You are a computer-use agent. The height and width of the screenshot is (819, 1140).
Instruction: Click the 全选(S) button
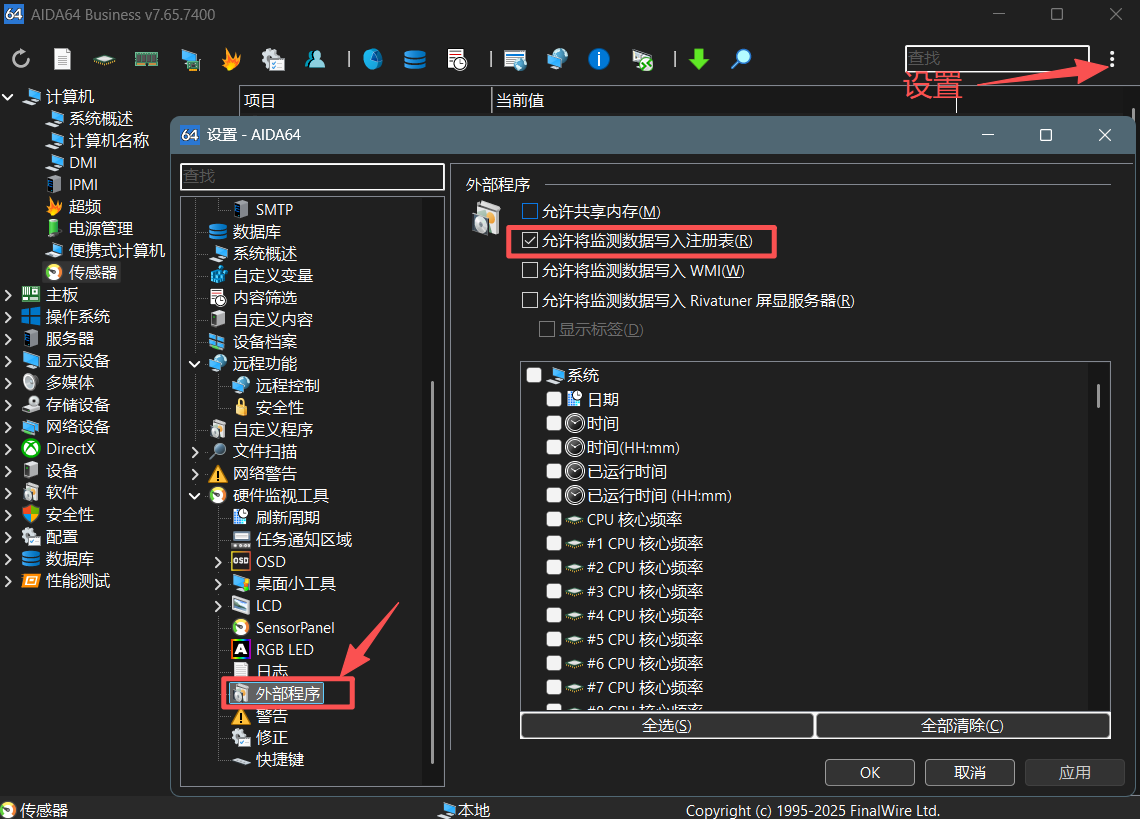coord(667,725)
